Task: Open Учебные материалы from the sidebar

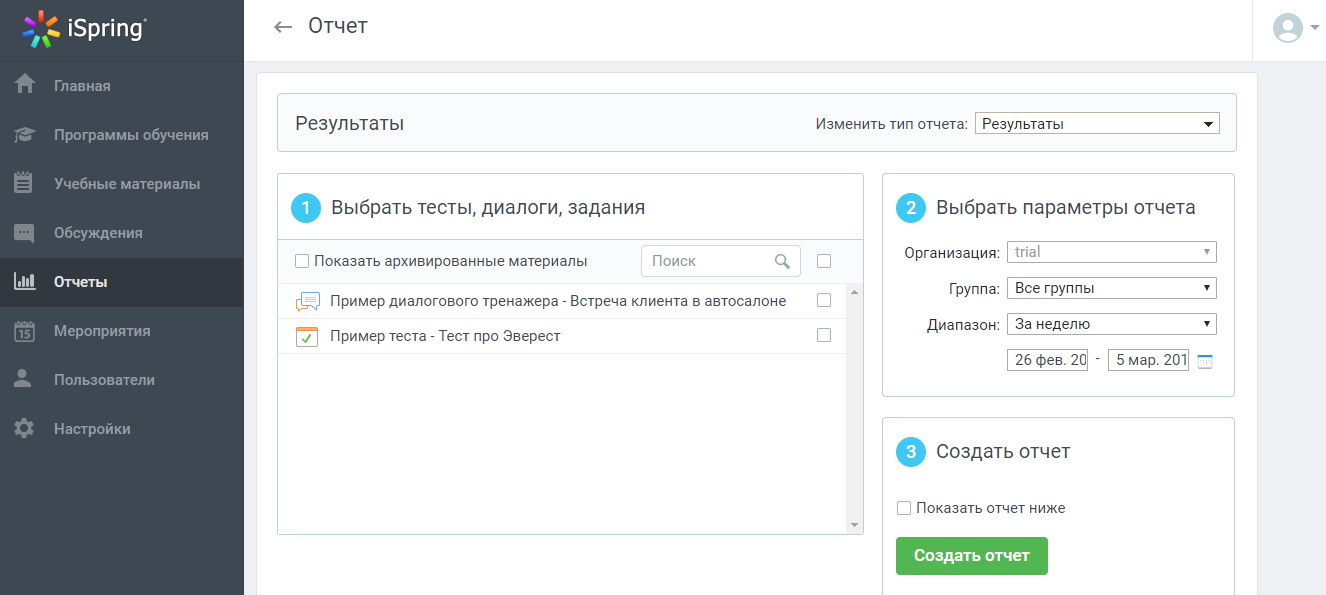Action: (x=25, y=183)
